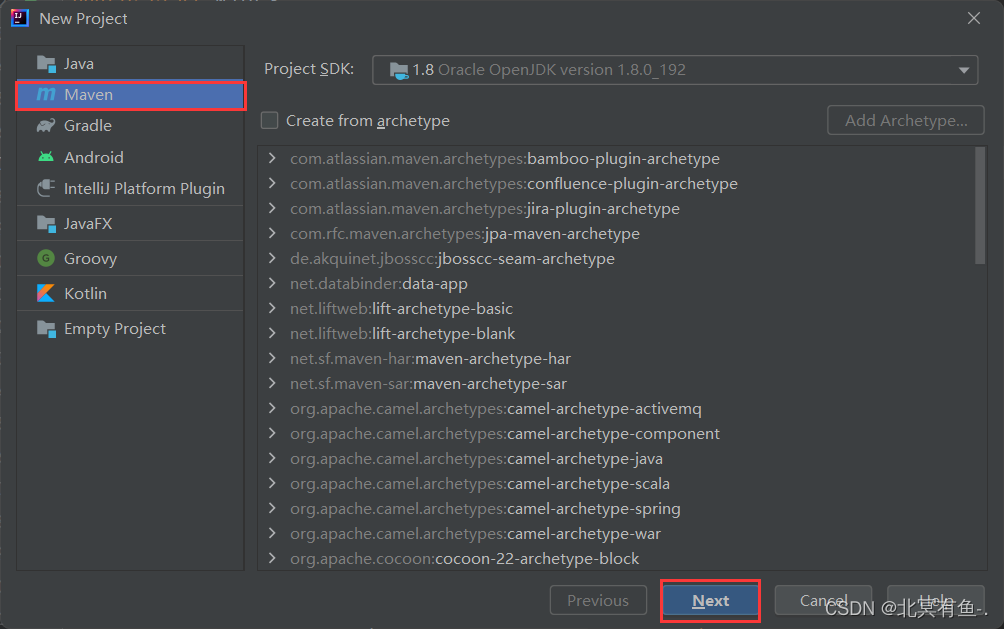
Task: Click the Maven m icon
Action: (46, 95)
